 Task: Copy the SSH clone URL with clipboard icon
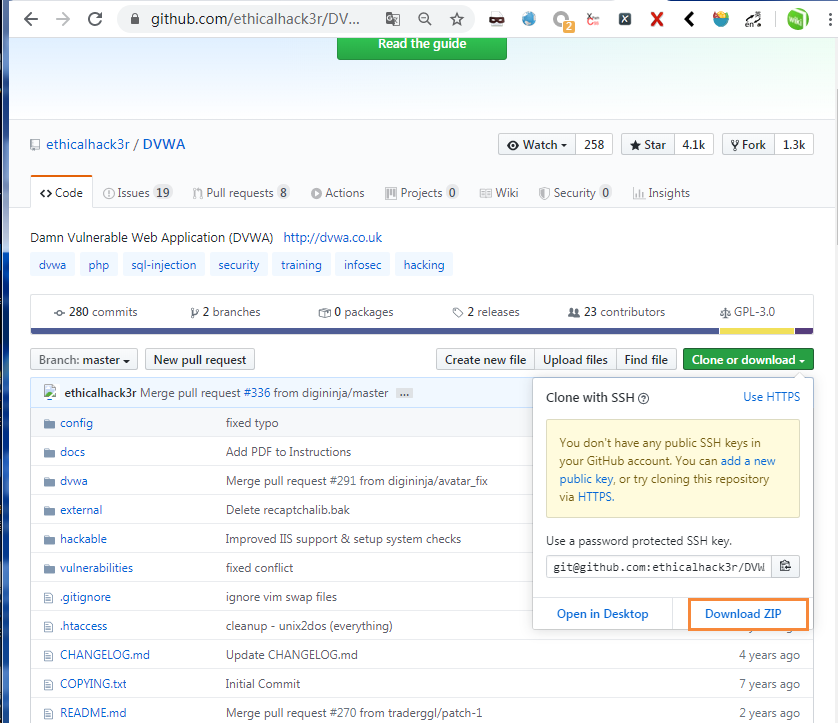(x=785, y=566)
